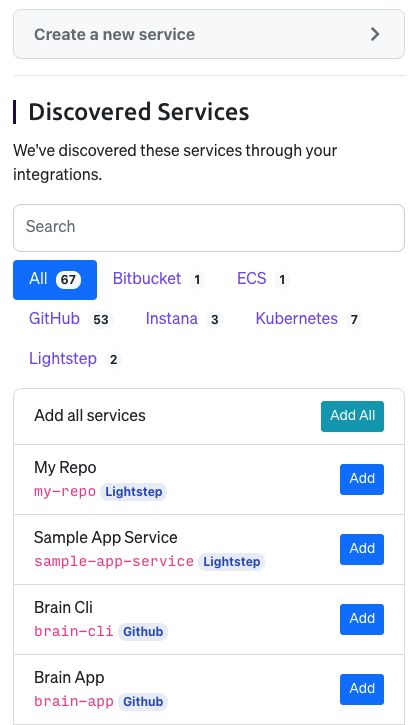Screen dimensions: 415x725
Task: Filter the list by Lightstep
Action: pos(75,359)
